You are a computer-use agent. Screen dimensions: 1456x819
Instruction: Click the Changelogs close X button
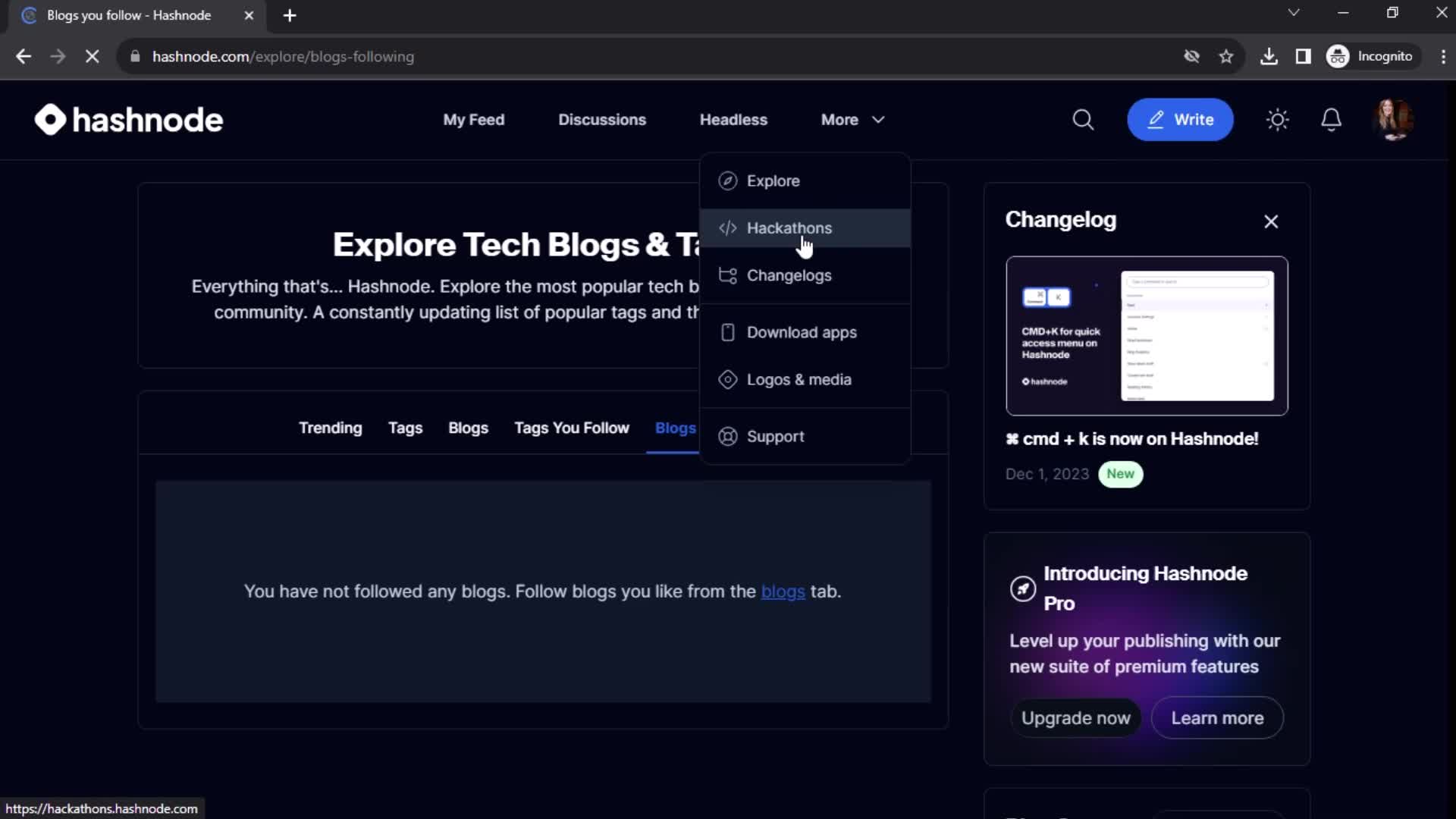[x=1270, y=221]
